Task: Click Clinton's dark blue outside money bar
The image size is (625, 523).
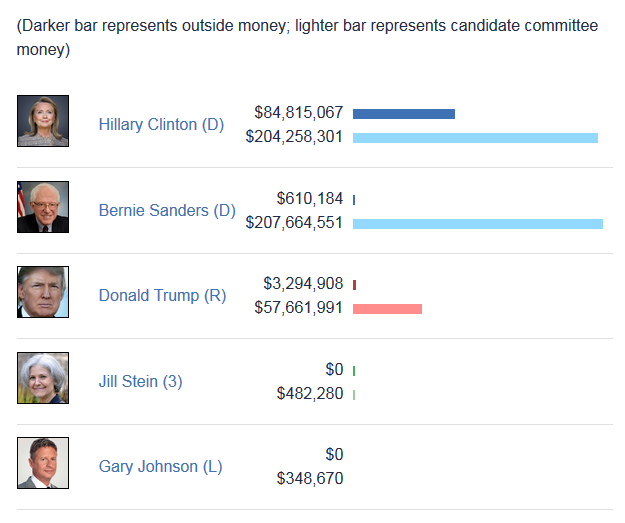Action: (x=404, y=114)
